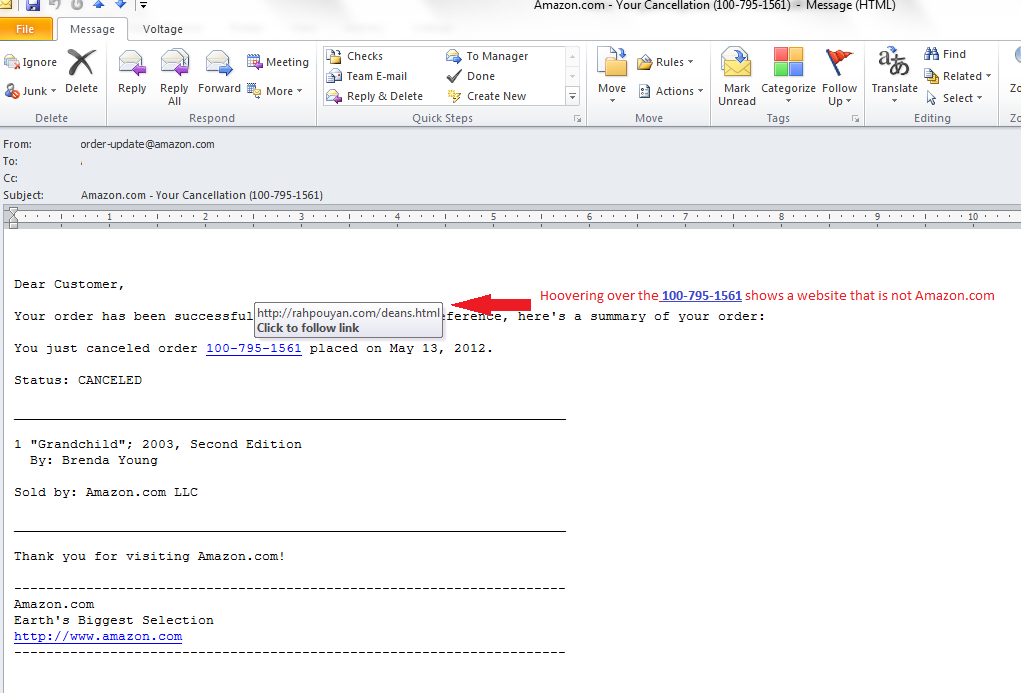Click the Save icon in quick access toolbar
Viewport: 1021px width, 693px height.
click(x=33, y=5)
